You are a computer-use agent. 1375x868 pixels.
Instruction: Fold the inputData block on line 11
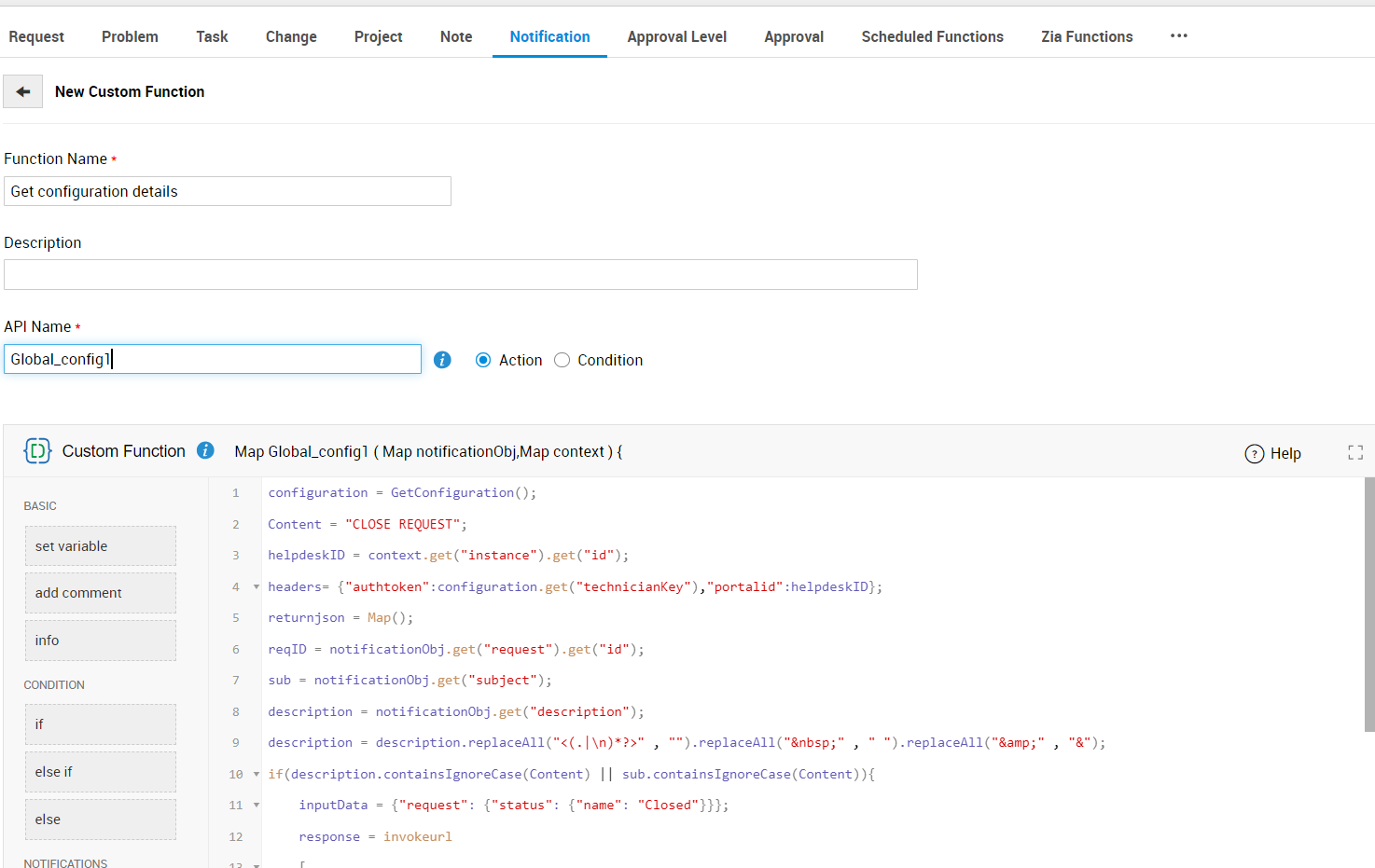[x=257, y=805]
